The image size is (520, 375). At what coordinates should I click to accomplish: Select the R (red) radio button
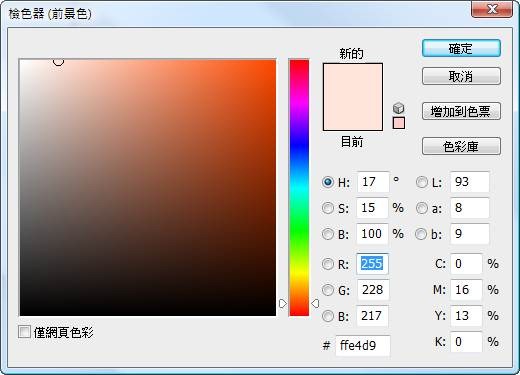pyautogui.click(x=328, y=264)
